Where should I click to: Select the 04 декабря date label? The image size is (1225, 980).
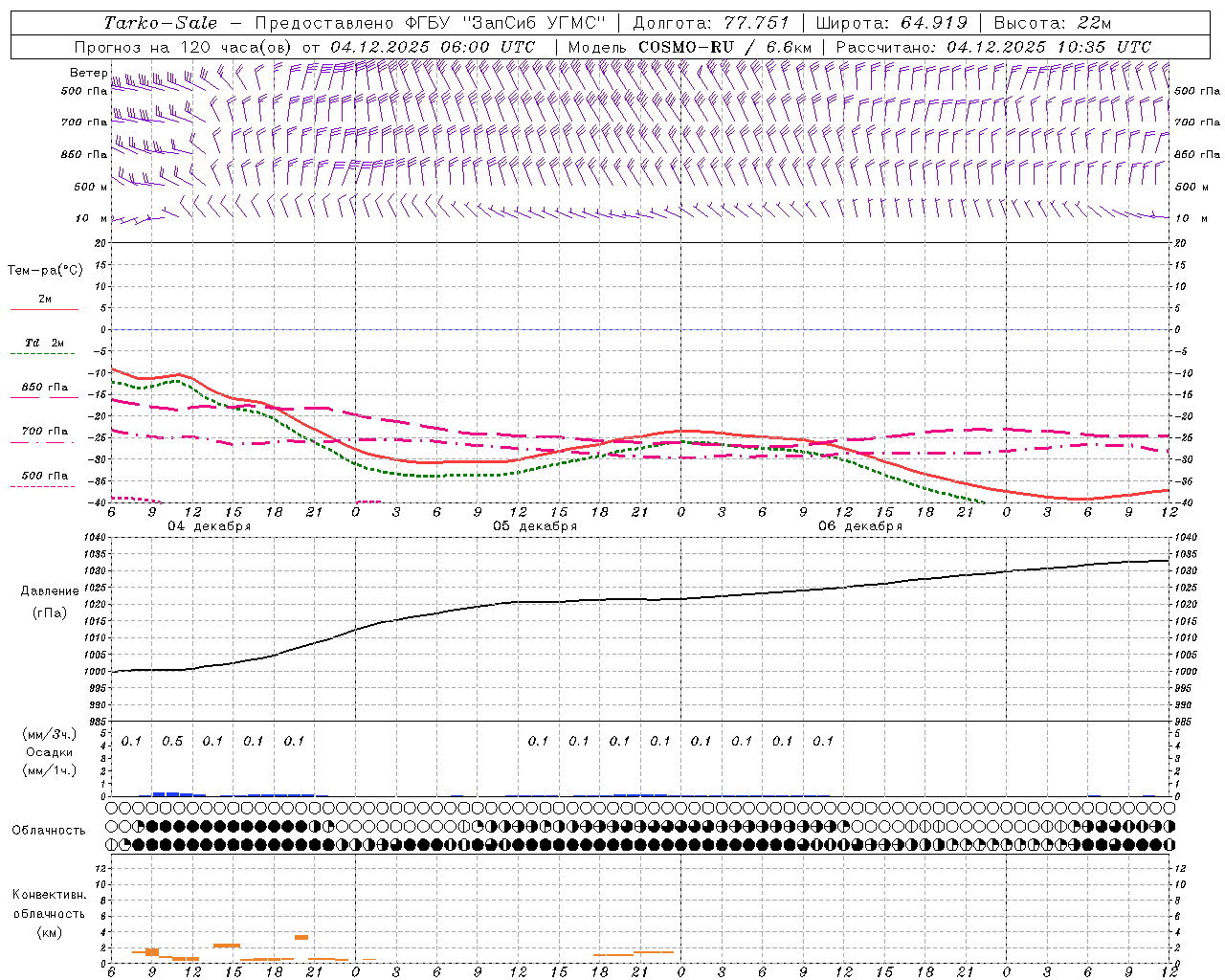click(x=210, y=526)
